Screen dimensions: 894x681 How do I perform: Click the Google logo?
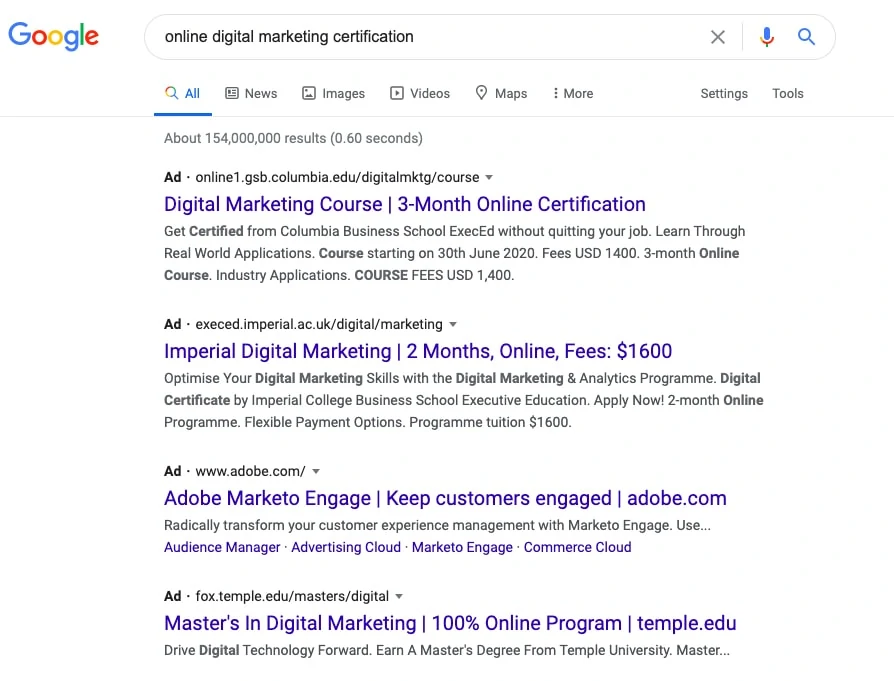pyautogui.click(x=54, y=37)
